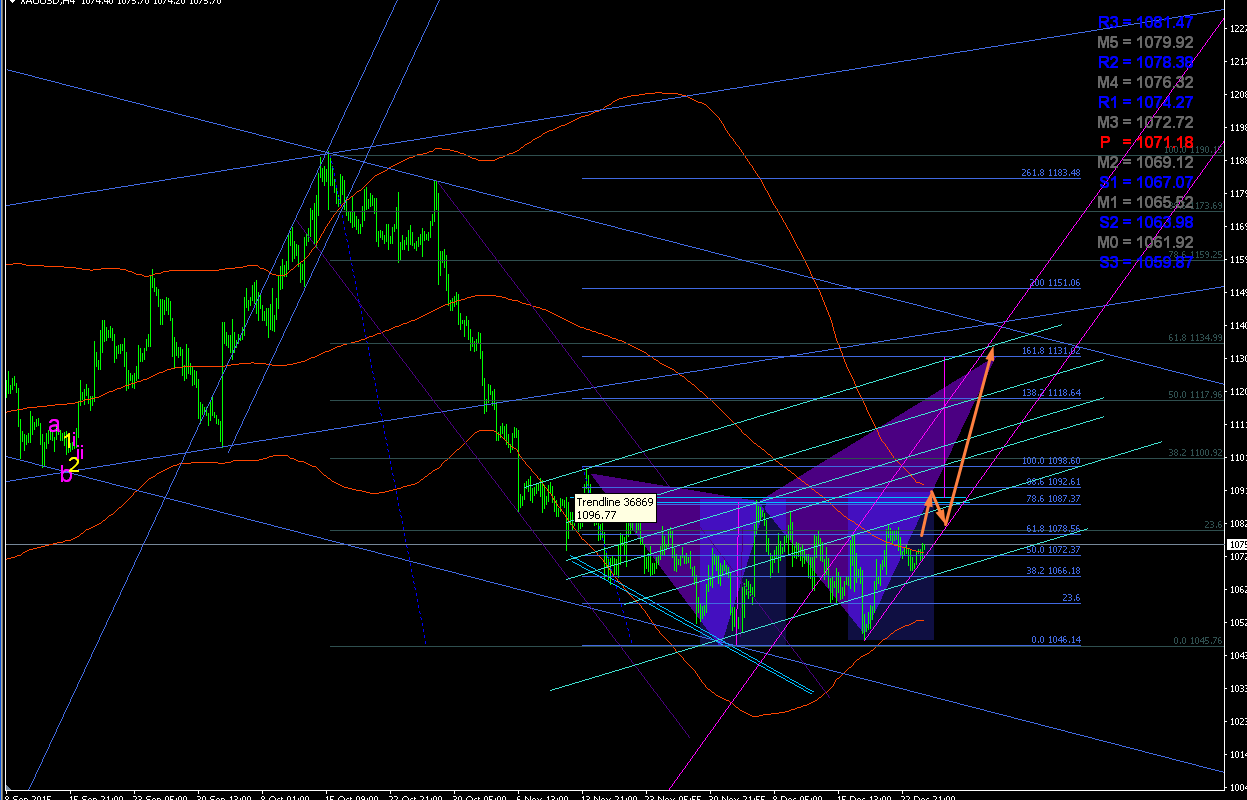Image resolution: width=1247 pixels, height=800 pixels.
Task: Click the M2 = 1069.12 pivot label
Action: [x=1145, y=162]
